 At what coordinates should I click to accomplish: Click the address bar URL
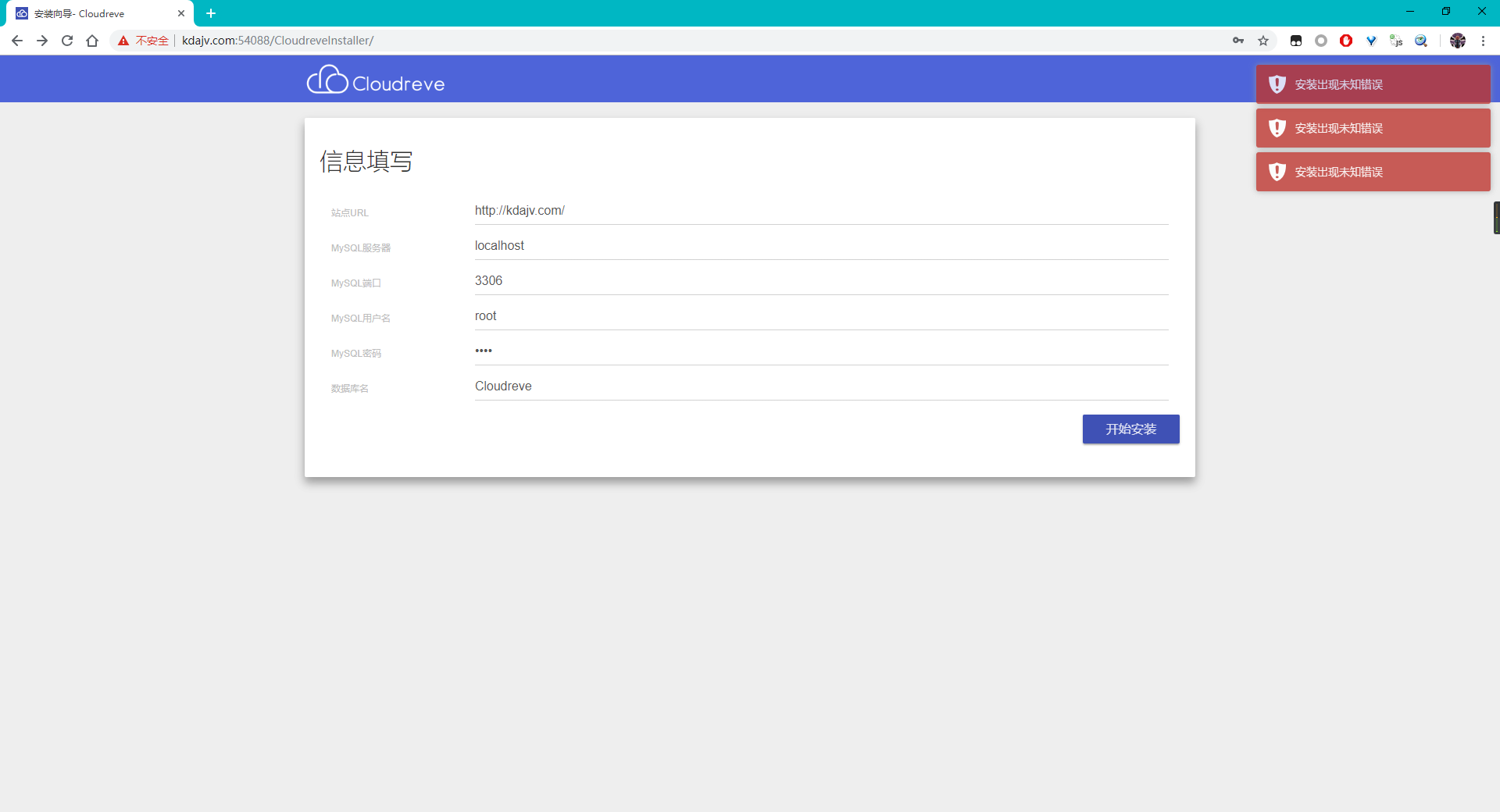277,41
